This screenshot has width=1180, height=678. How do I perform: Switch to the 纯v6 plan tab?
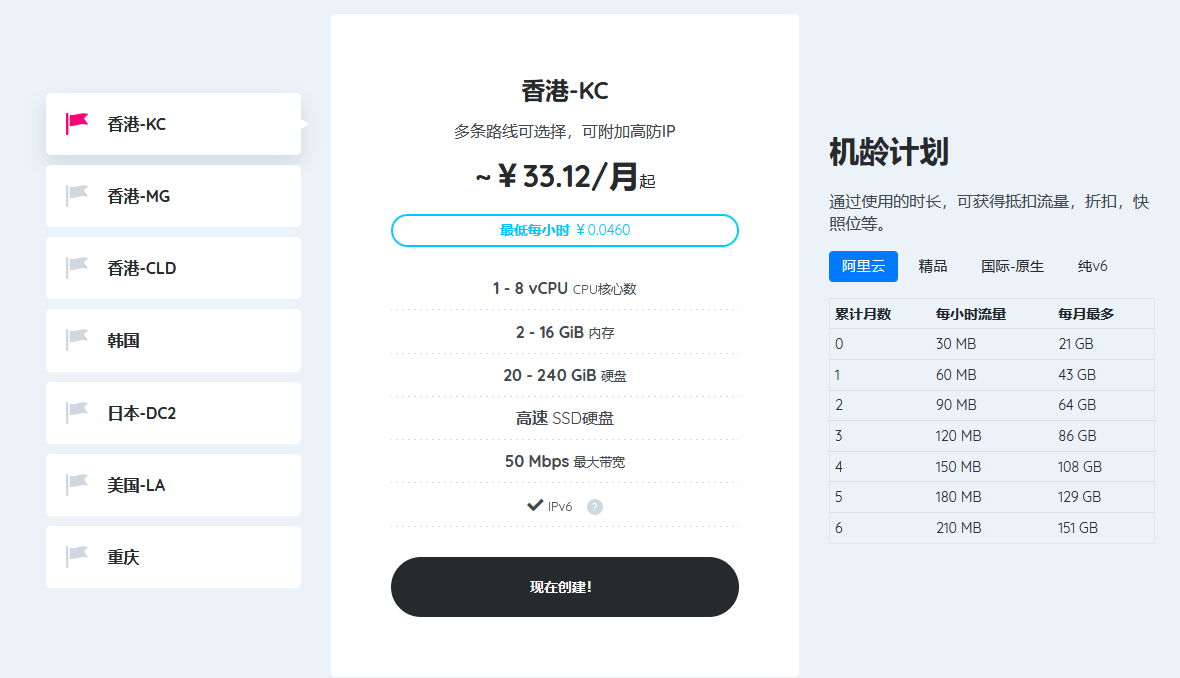tap(1092, 266)
